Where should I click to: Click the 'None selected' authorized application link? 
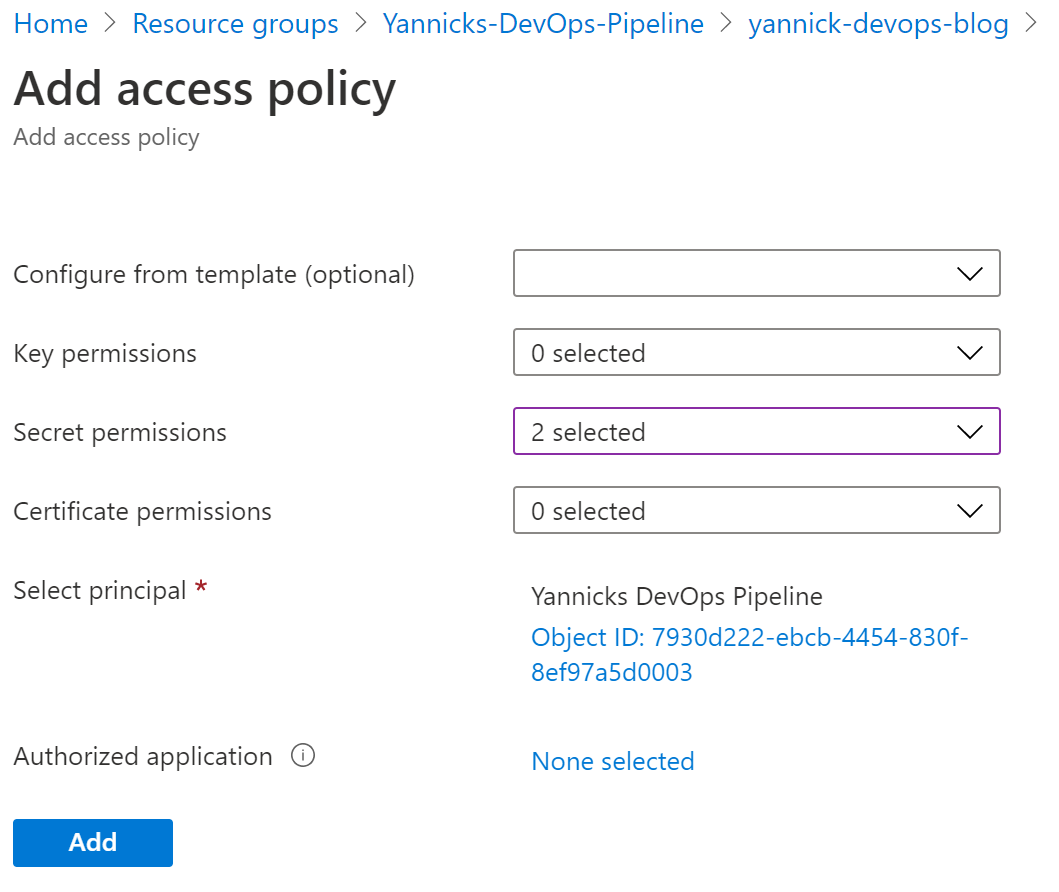click(x=613, y=762)
